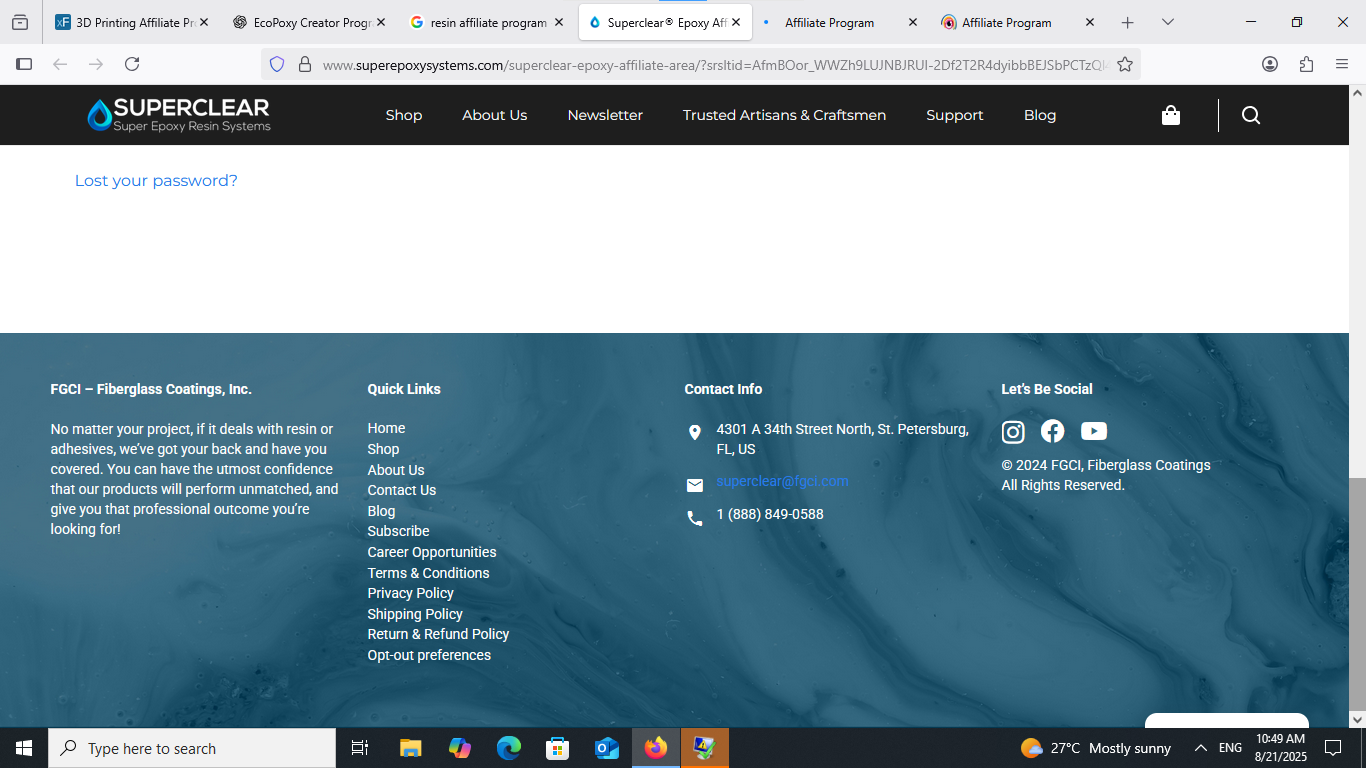The image size is (1366, 768).
Task: Close the EcoPoxy Creator Program tab
Action: (381, 22)
